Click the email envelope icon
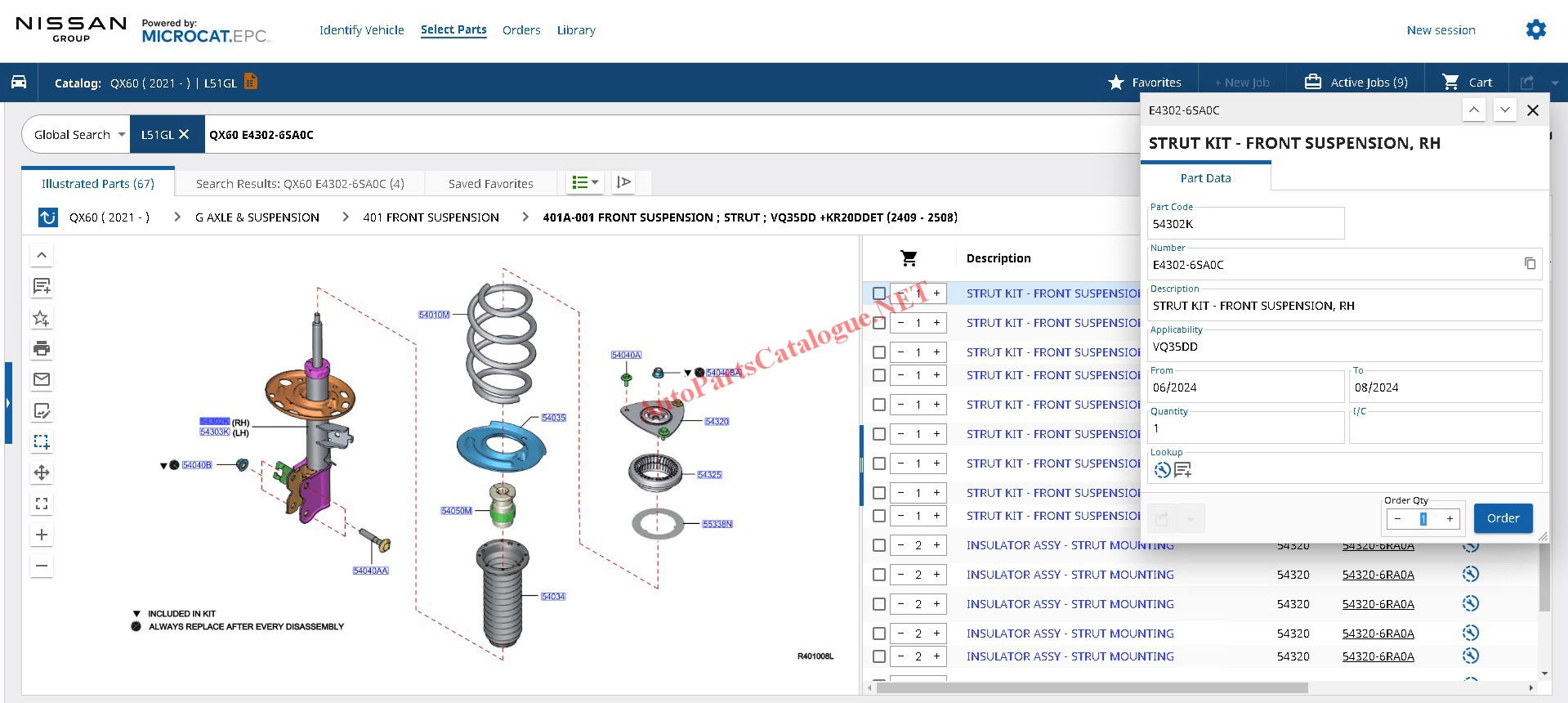This screenshot has height=703, width=1568. coord(42,379)
